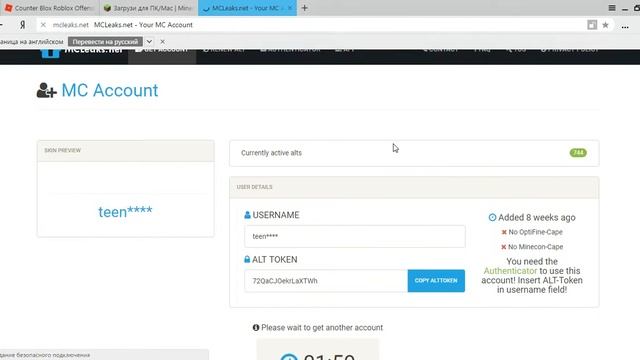Bookmark this page with star icon
The image size is (640, 360).
[605, 25]
